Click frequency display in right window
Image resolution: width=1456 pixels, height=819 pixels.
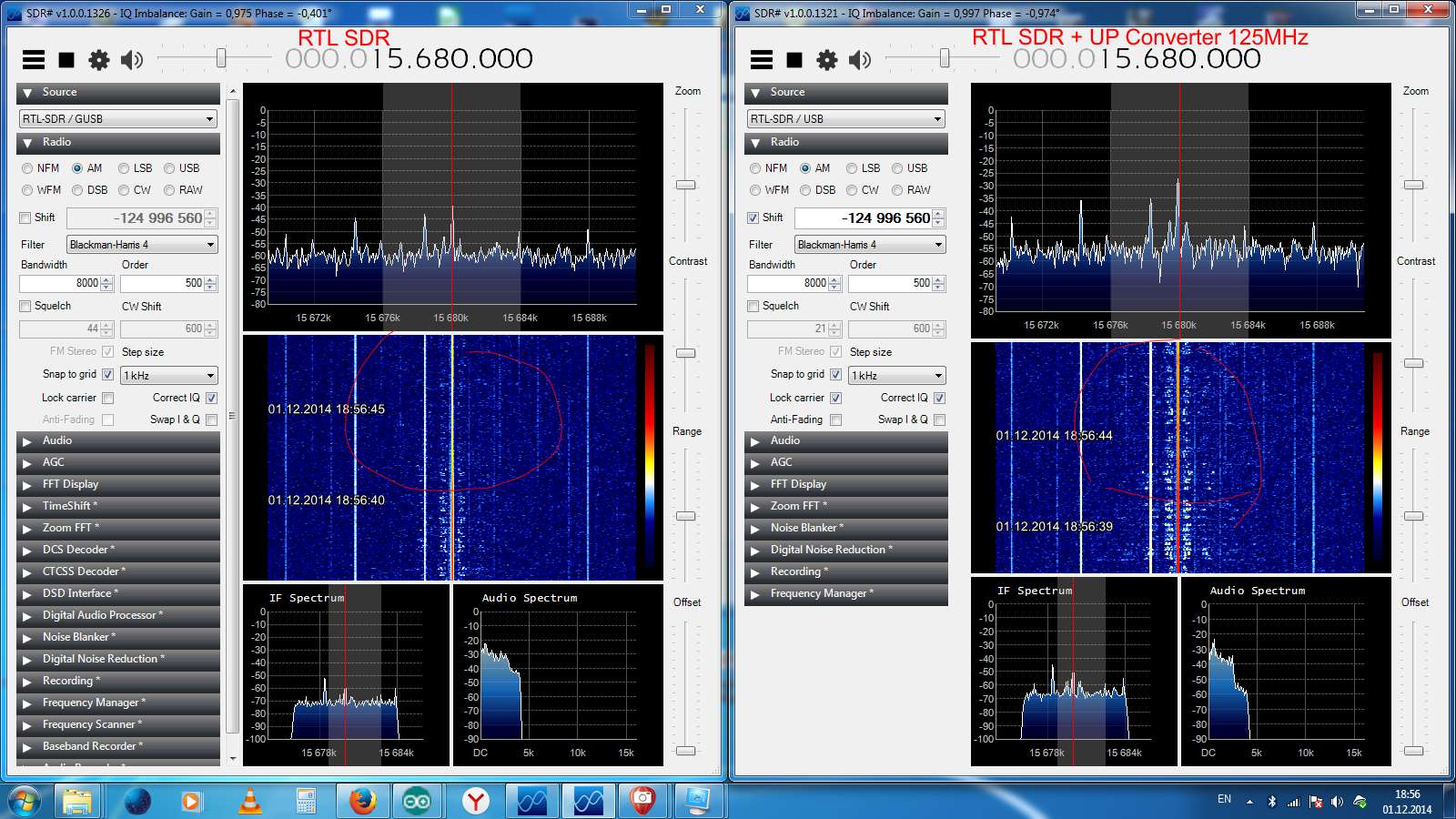pos(1137,59)
